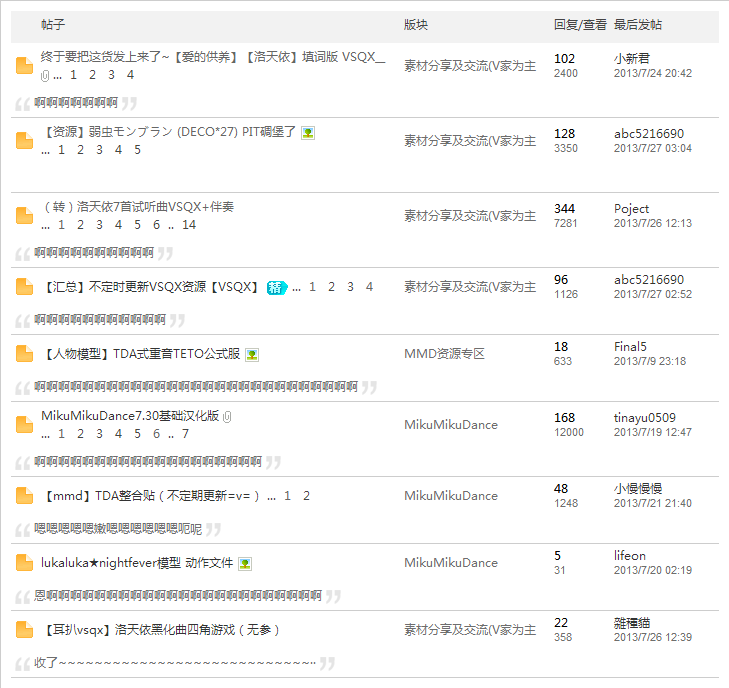Jump to last post dated 2013/7/19 12:47
Viewport: 729px width, 688px height.
click(653, 432)
